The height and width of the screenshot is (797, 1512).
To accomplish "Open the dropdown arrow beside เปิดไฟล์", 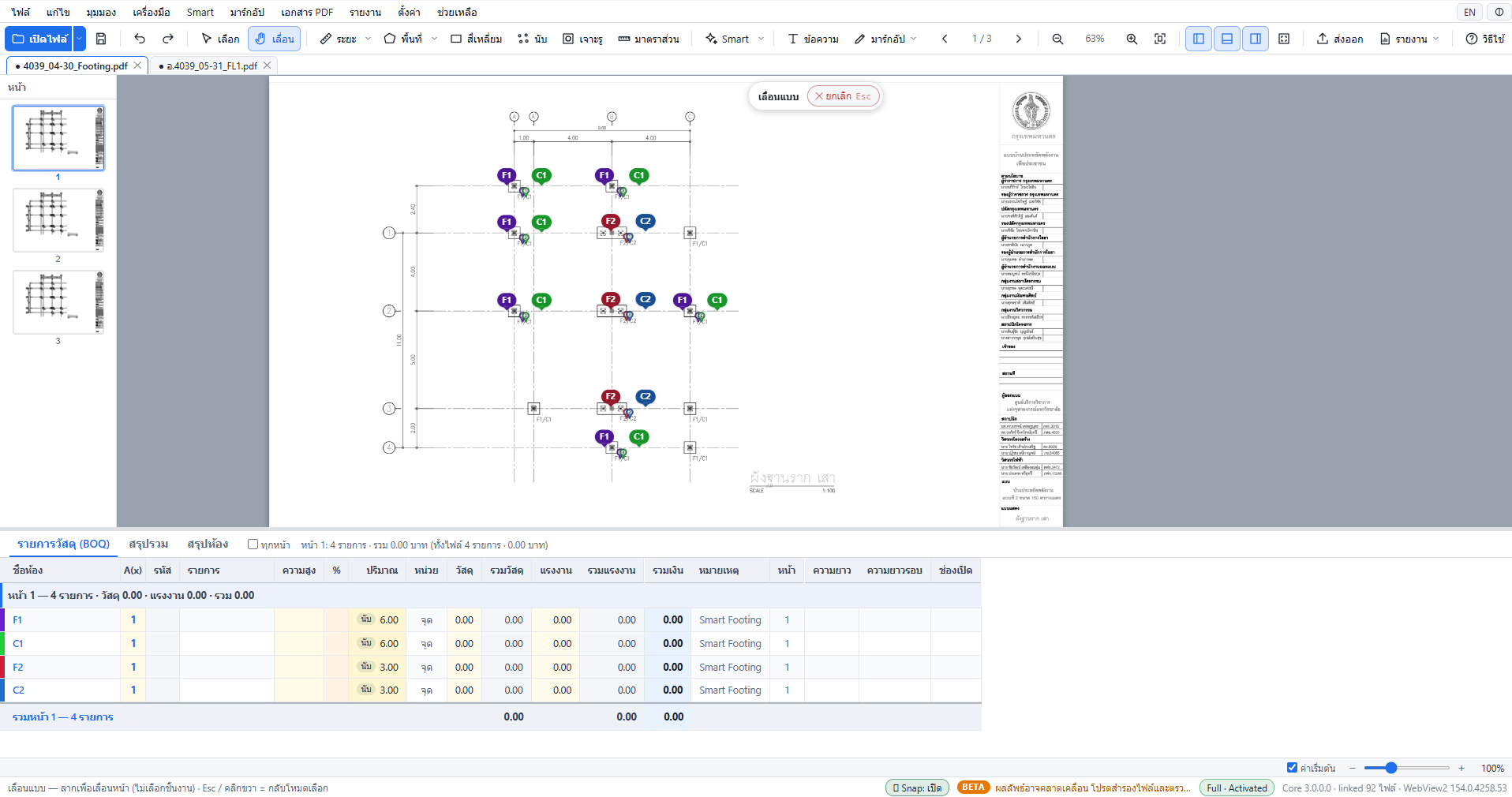I will (x=80, y=39).
